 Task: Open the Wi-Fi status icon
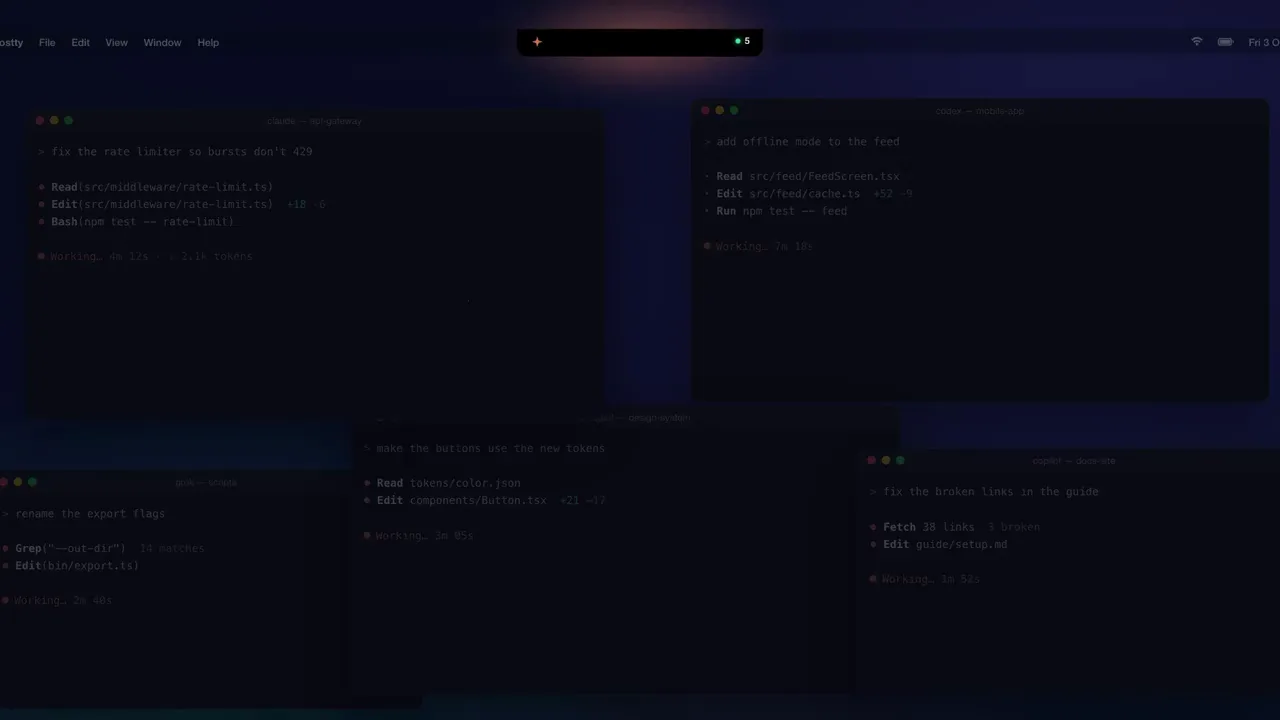[x=1196, y=42]
